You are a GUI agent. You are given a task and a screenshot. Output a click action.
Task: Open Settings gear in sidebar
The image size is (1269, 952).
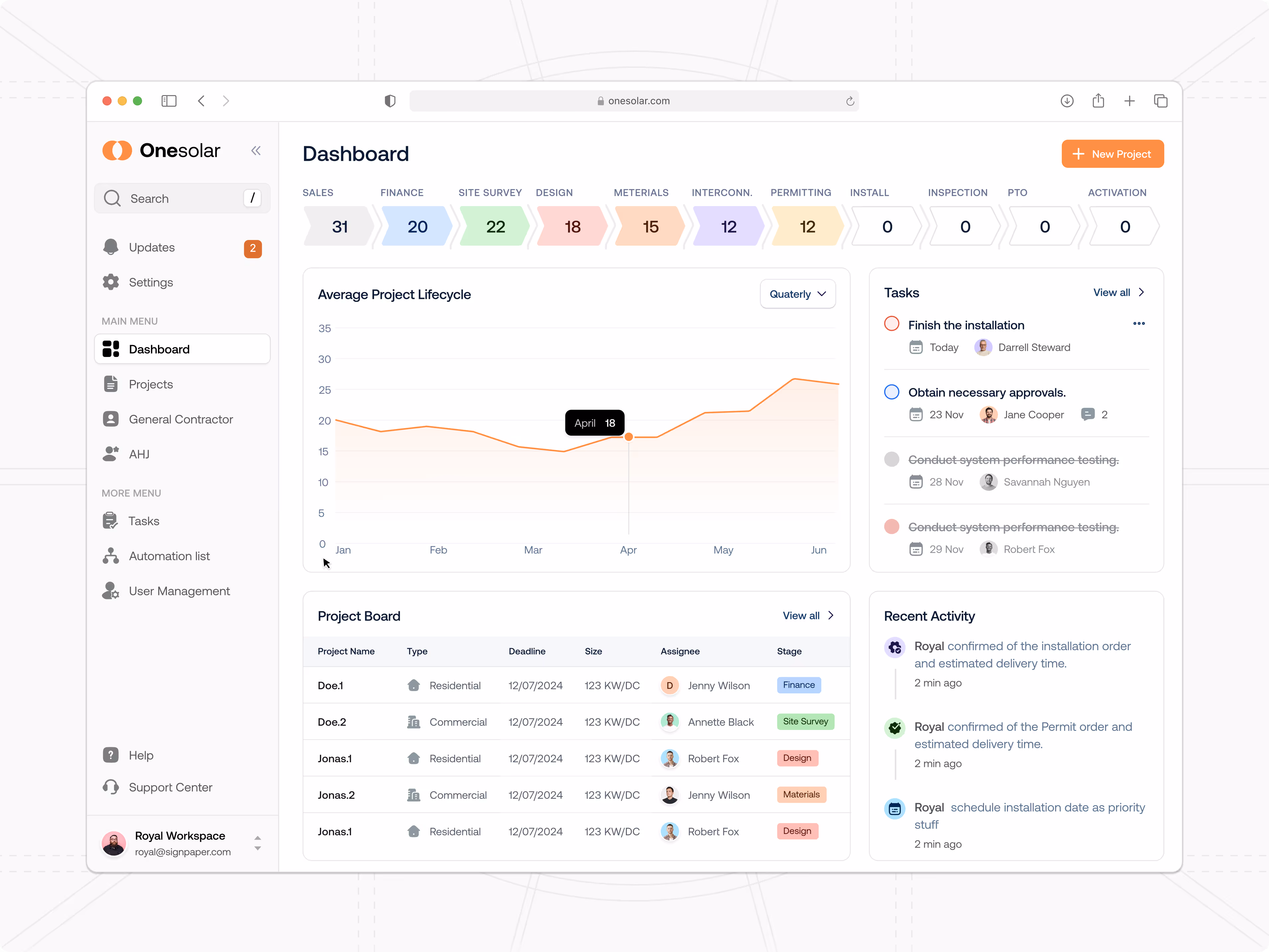pyautogui.click(x=111, y=282)
